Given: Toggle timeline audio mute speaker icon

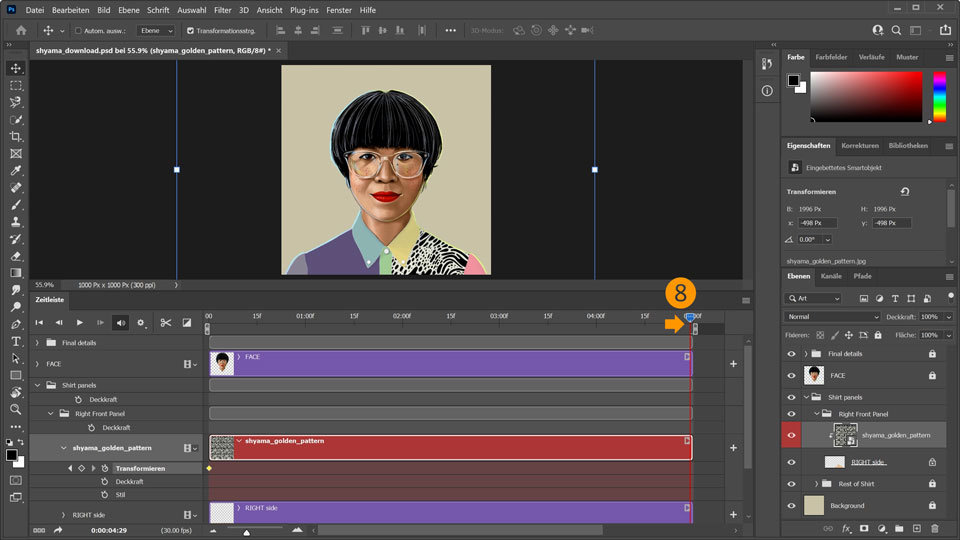Looking at the screenshot, I should pos(120,322).
